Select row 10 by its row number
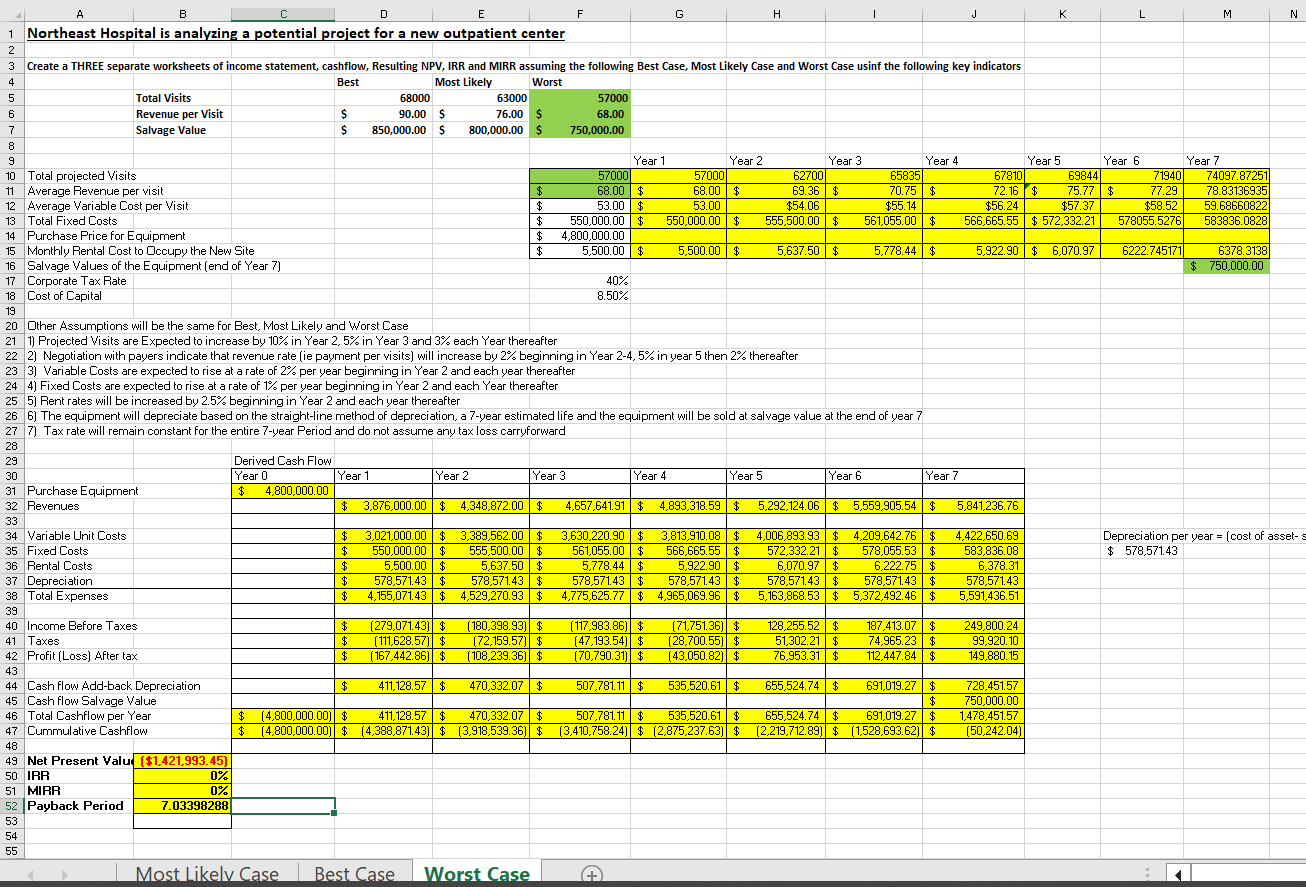Image resolution: width=1306 pixels, height=887 pixels. click(11, 176)
